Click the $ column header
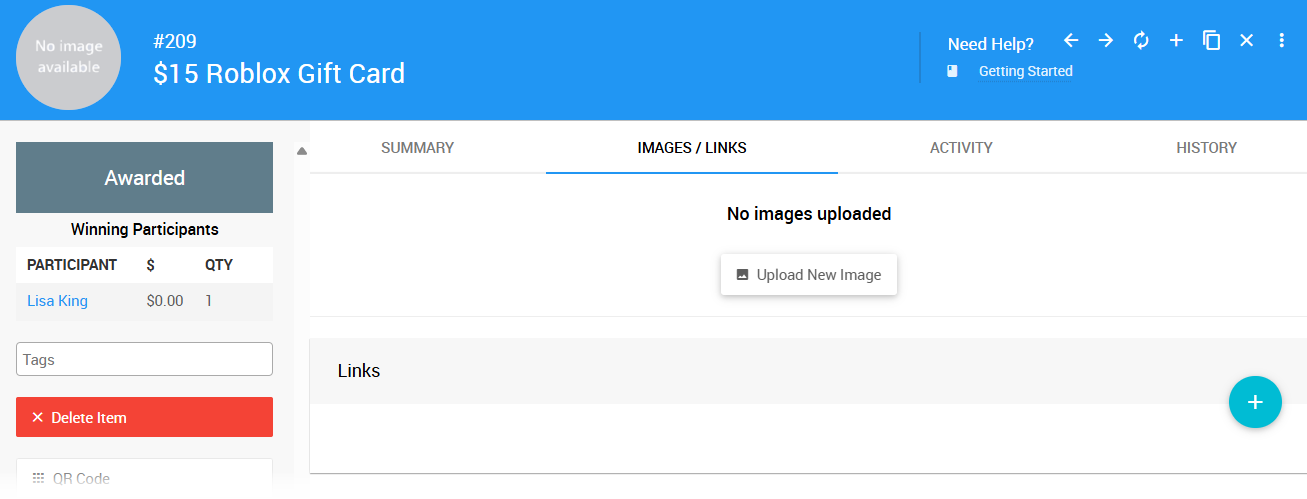Image resolution: width=1307 pixels, height=499 pixels. (150, 265)
